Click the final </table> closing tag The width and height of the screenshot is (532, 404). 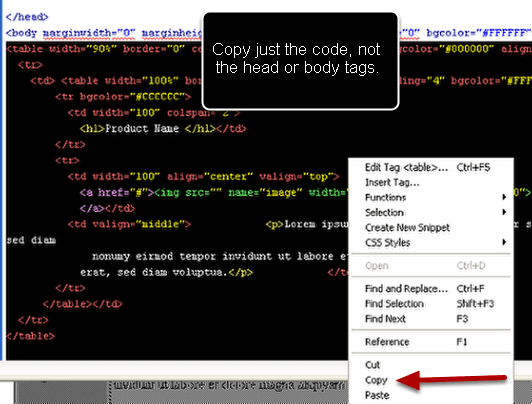pyautogui.click(x=31, y=336)
